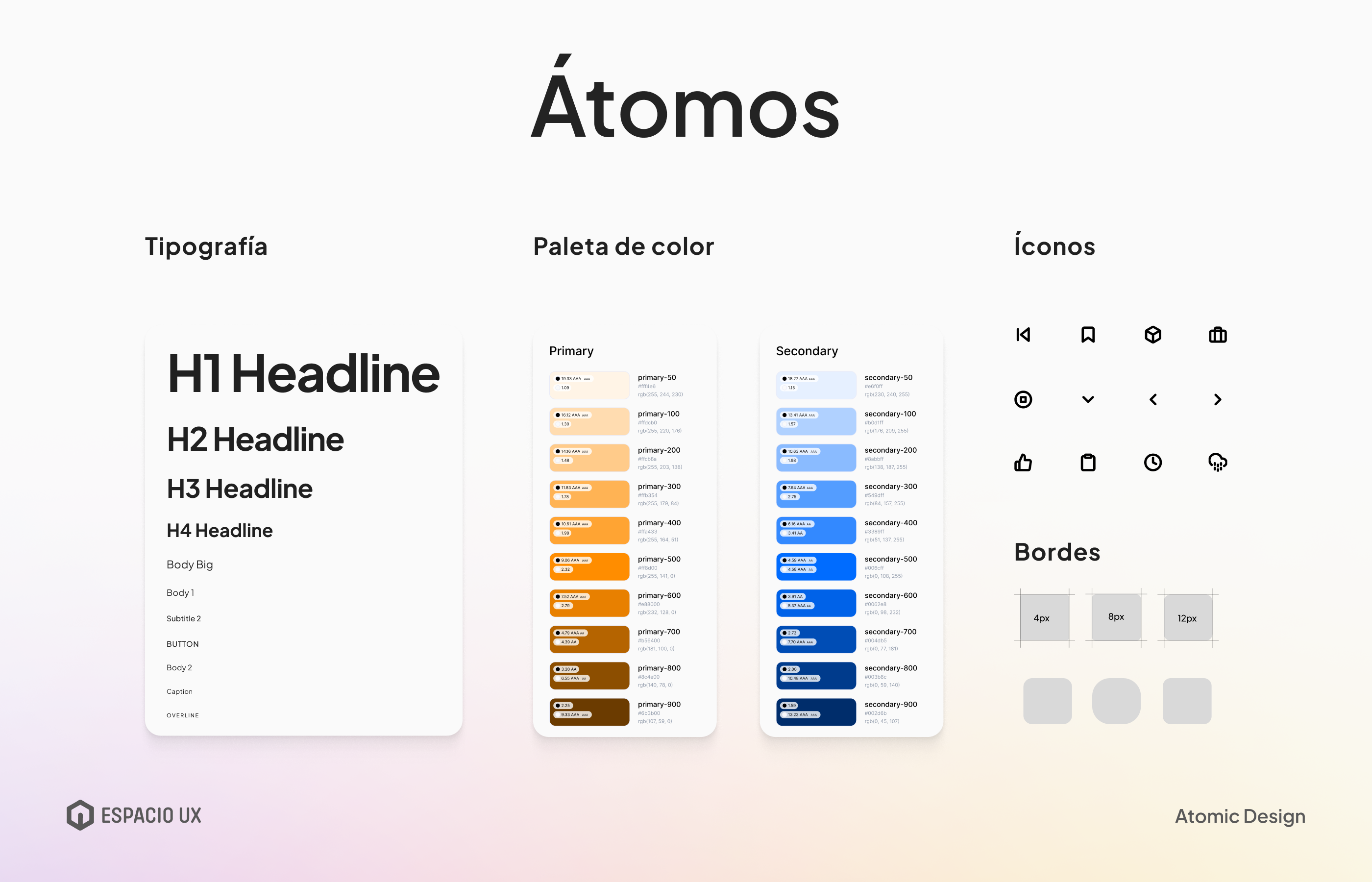This screenshot has height=882, width=1372.
Task: Click the Secondary palette title
Action: pos(807,350)
